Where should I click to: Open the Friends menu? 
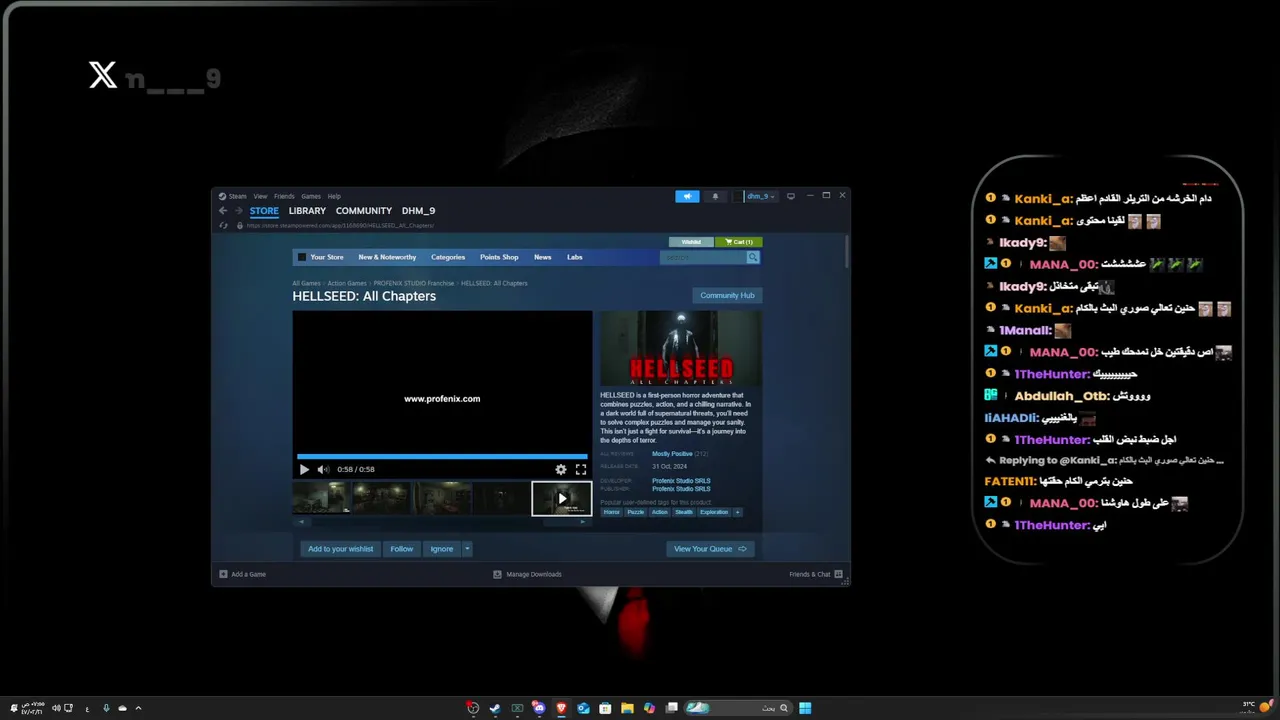point(284,196)
